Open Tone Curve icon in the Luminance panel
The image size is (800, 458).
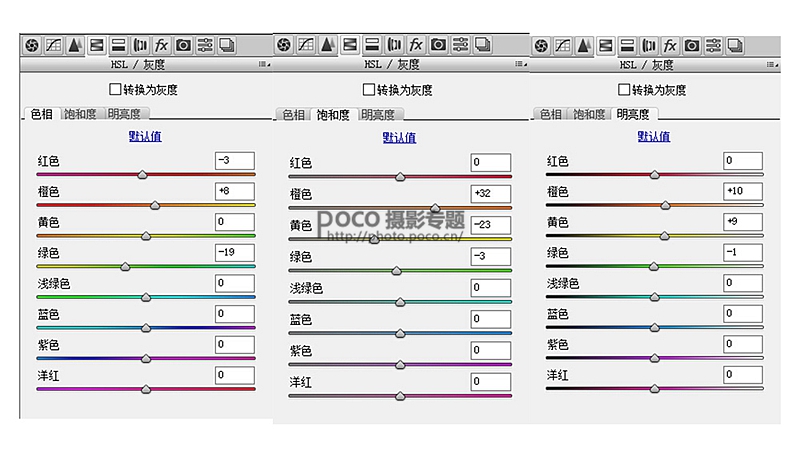[x=563, y=46]
